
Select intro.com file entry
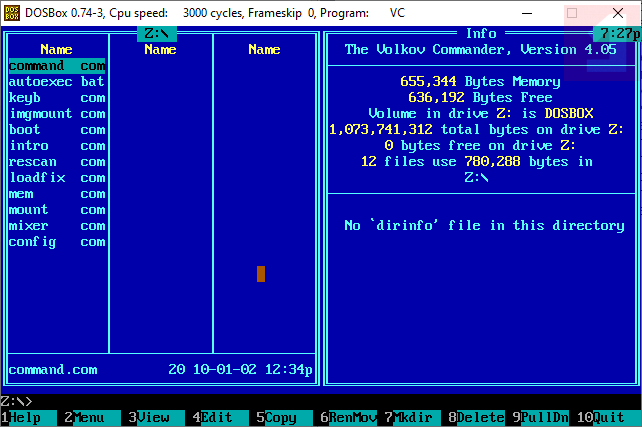(57, 146)
